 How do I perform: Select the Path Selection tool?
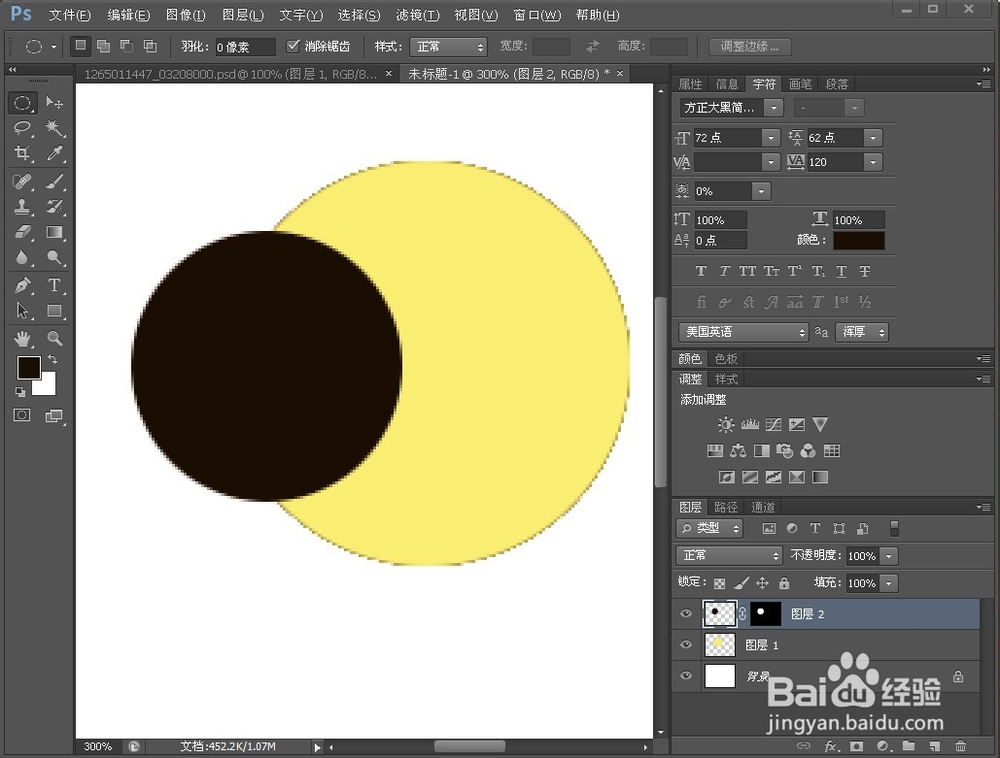tap(22, 310)
